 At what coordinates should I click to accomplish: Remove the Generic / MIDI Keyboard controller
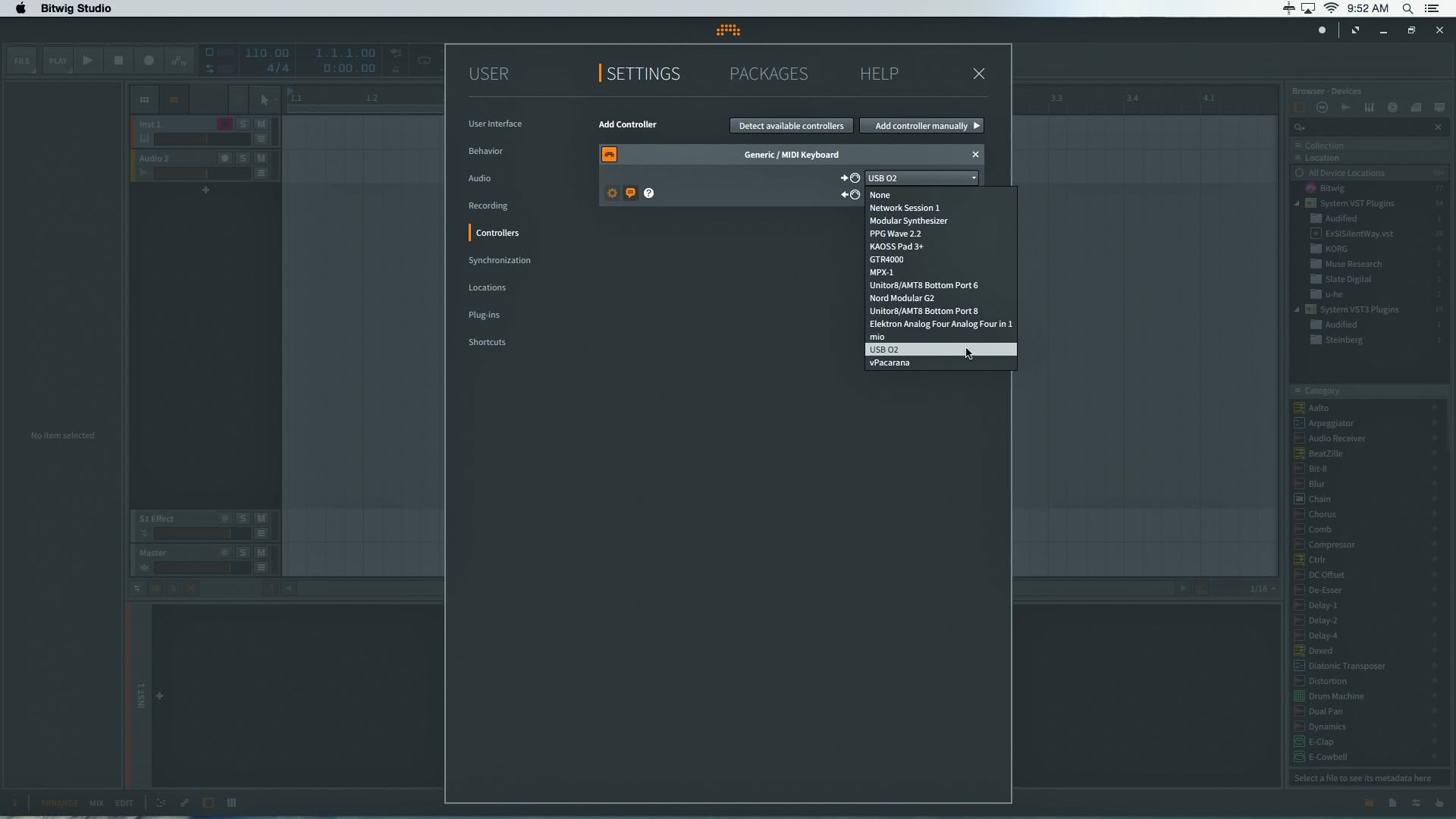click(x=975, y=155)
